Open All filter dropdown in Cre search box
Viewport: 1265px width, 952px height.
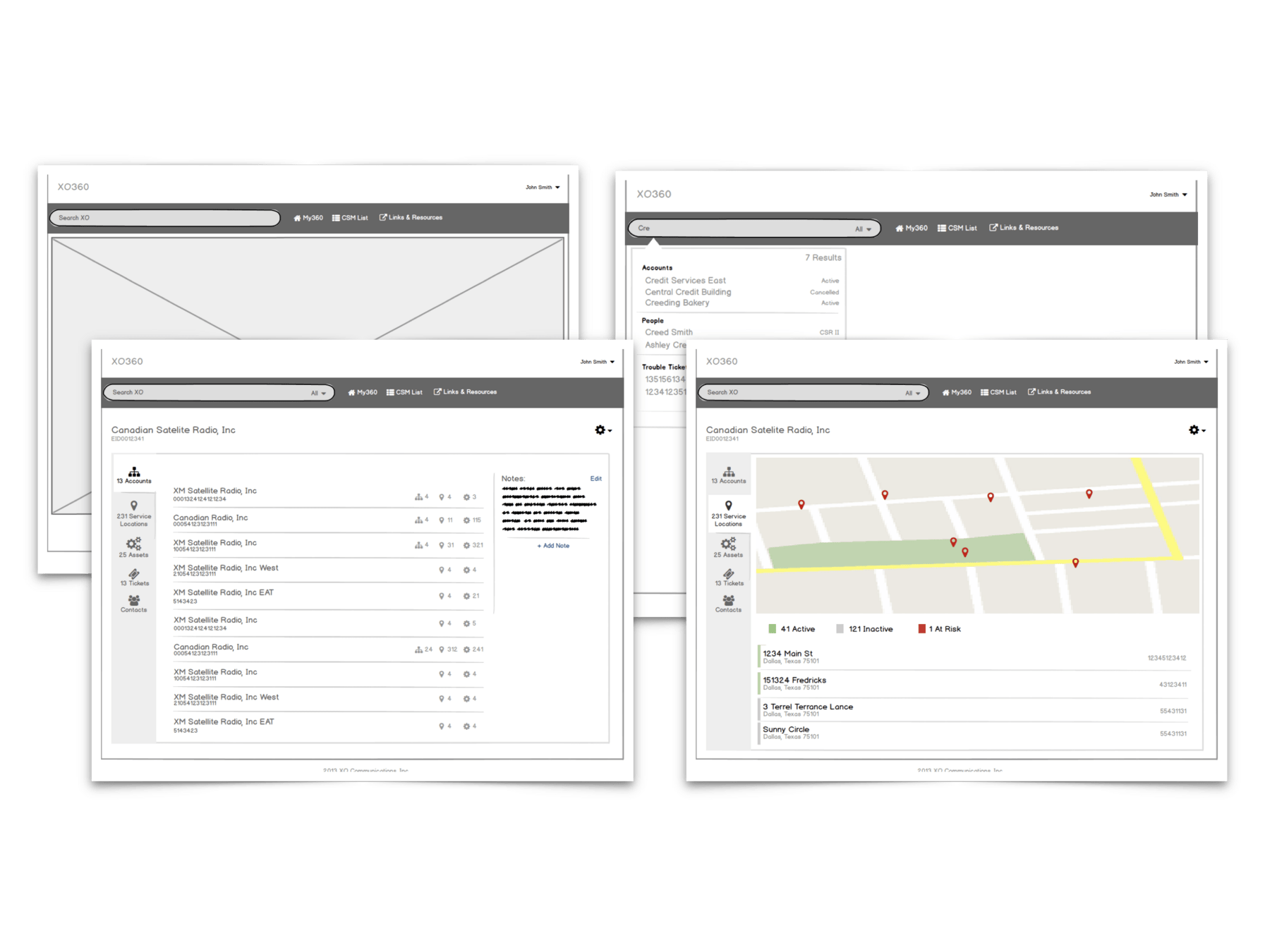pyautogui.click(x=863, y=228)
